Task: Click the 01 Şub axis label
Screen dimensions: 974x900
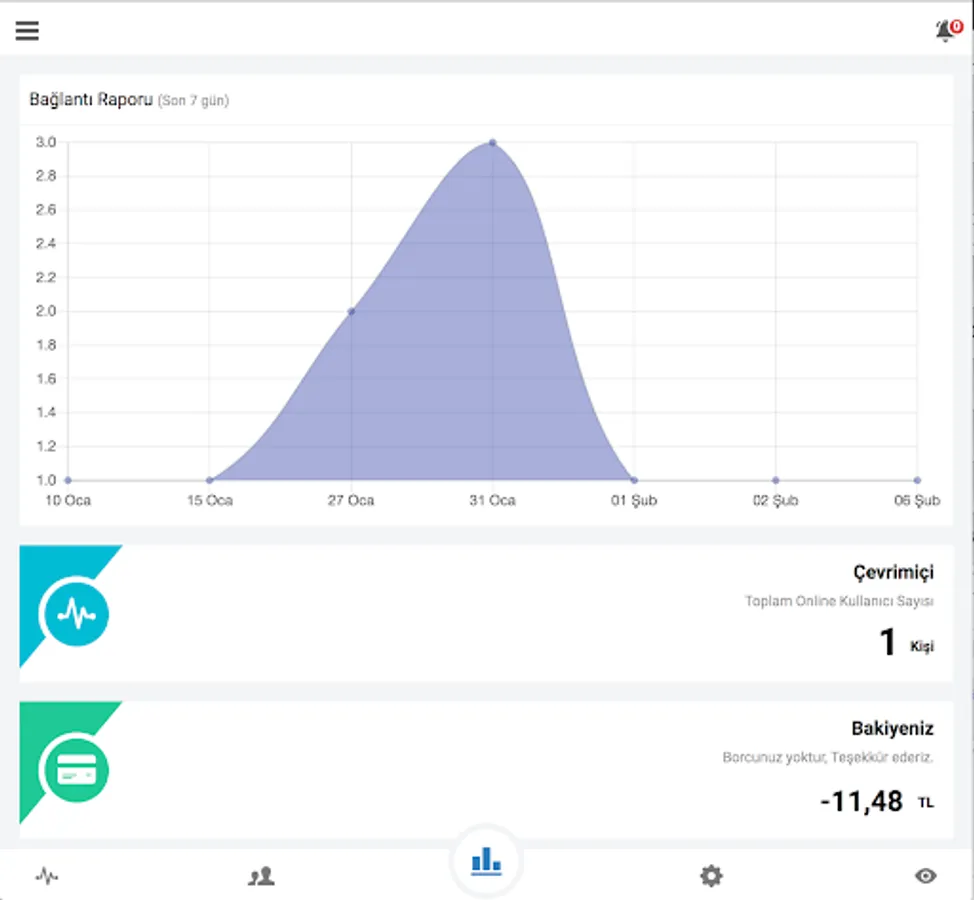Action: 634,501
